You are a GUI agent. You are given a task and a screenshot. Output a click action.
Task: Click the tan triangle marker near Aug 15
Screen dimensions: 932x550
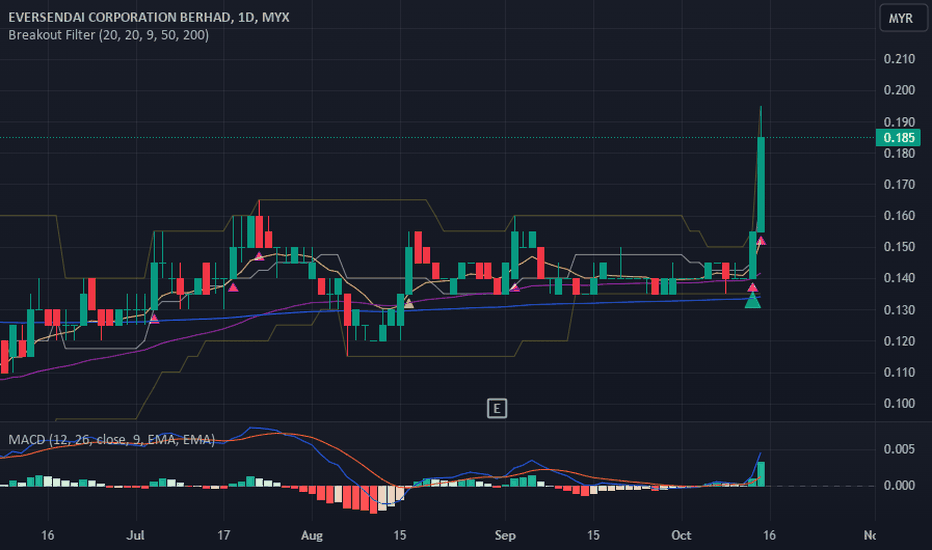click(408, 304)
